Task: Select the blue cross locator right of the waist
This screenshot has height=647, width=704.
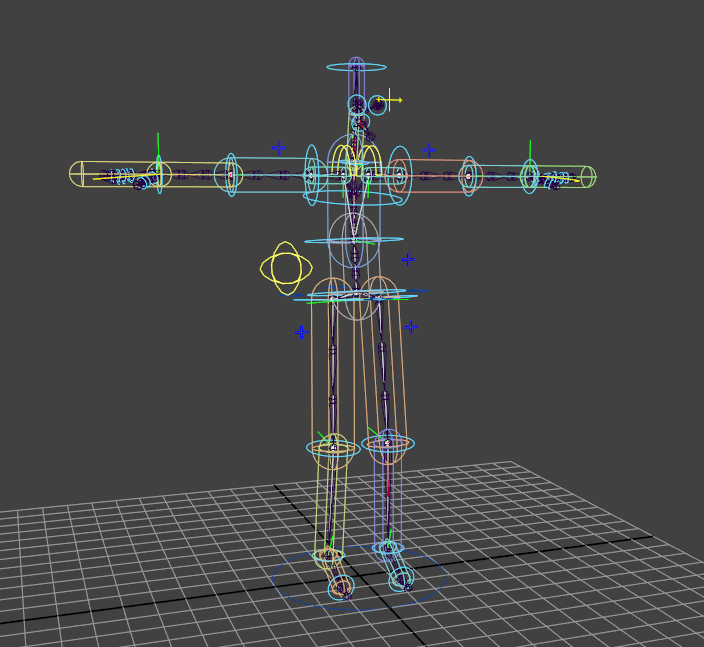Action: point(407,259)
